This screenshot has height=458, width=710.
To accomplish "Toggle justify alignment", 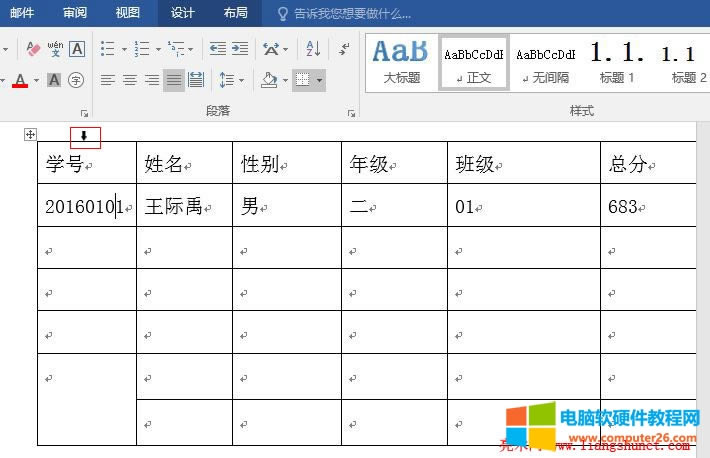I will 174,81.
